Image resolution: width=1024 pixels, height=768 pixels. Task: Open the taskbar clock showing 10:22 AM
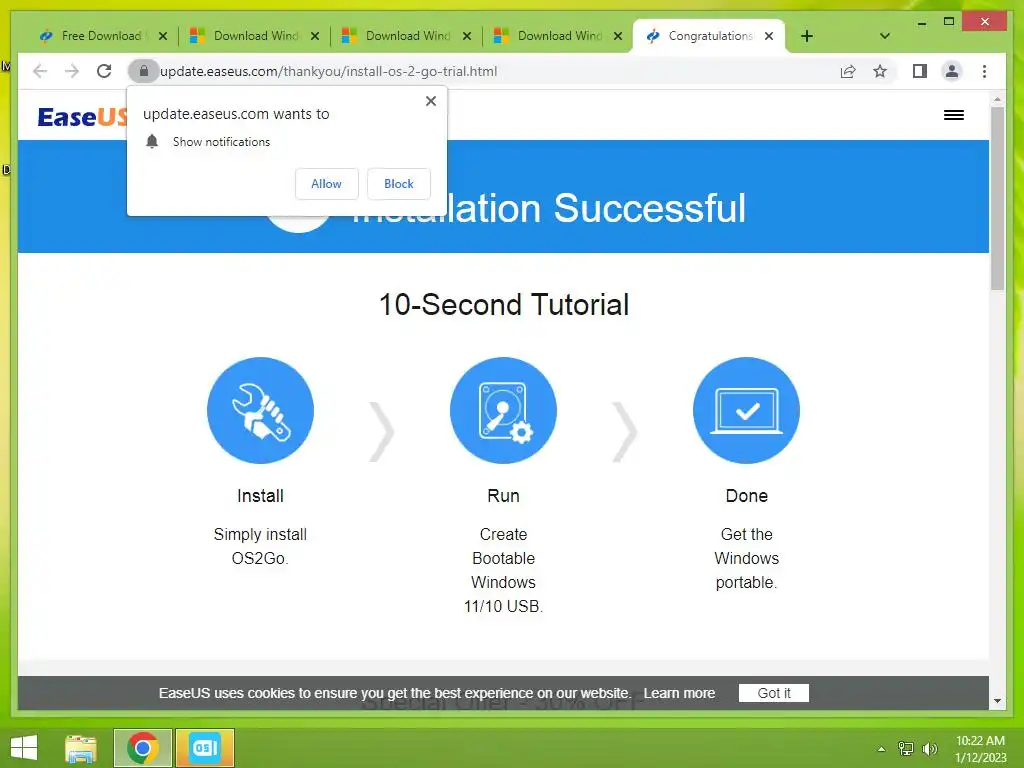tap(980, 749)
